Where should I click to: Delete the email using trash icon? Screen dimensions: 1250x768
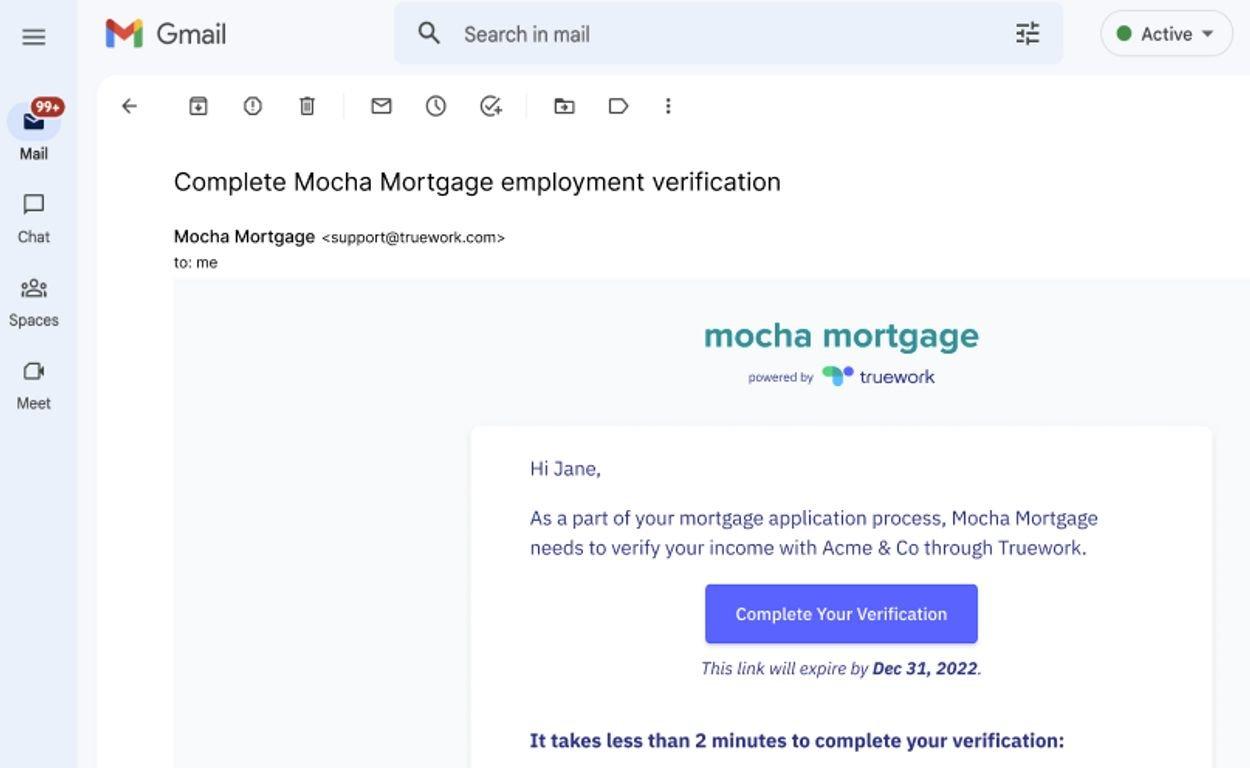pyautogui.click(x=307, y=106)
